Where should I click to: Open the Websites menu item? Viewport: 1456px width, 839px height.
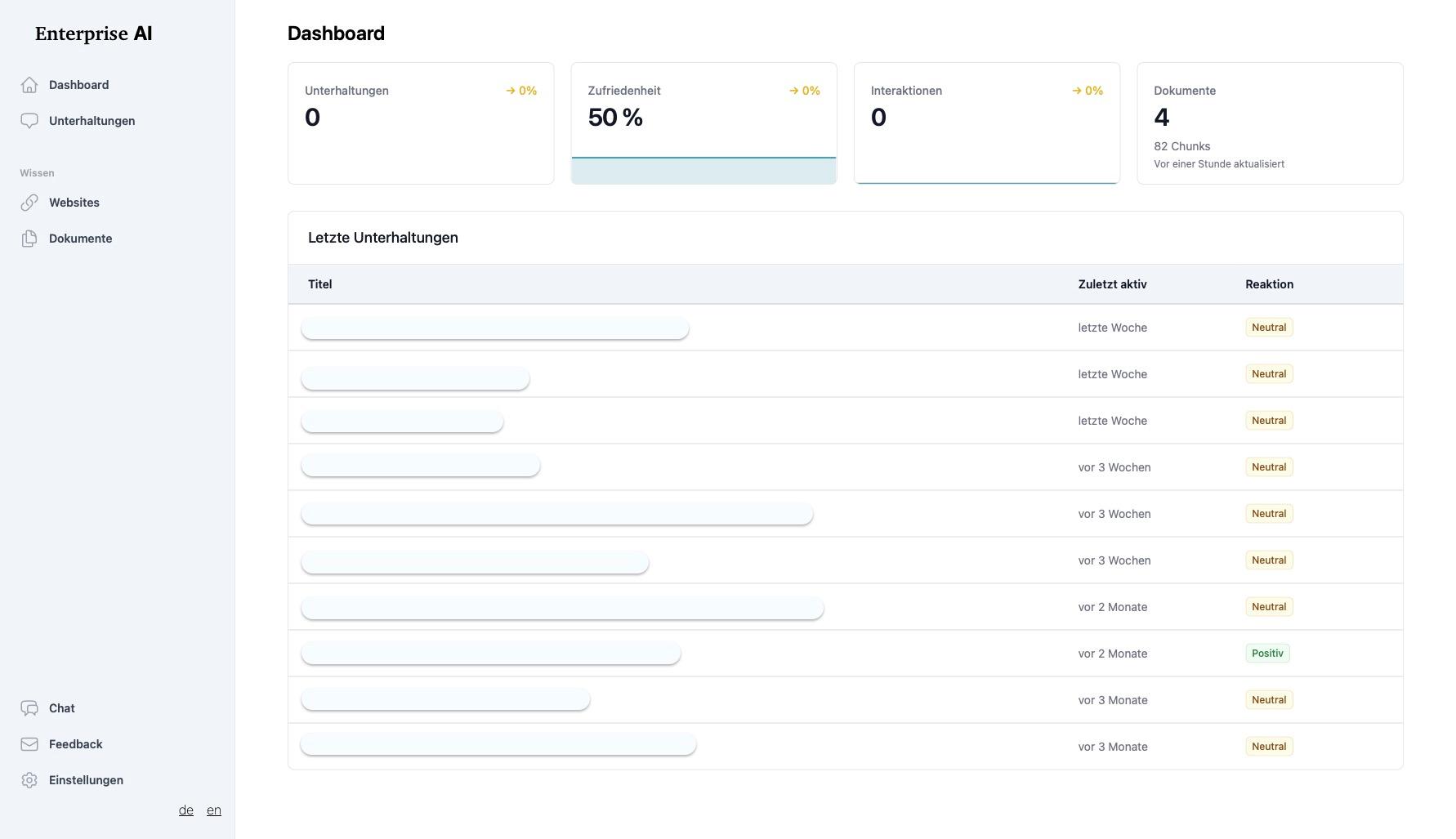[74, 203]
